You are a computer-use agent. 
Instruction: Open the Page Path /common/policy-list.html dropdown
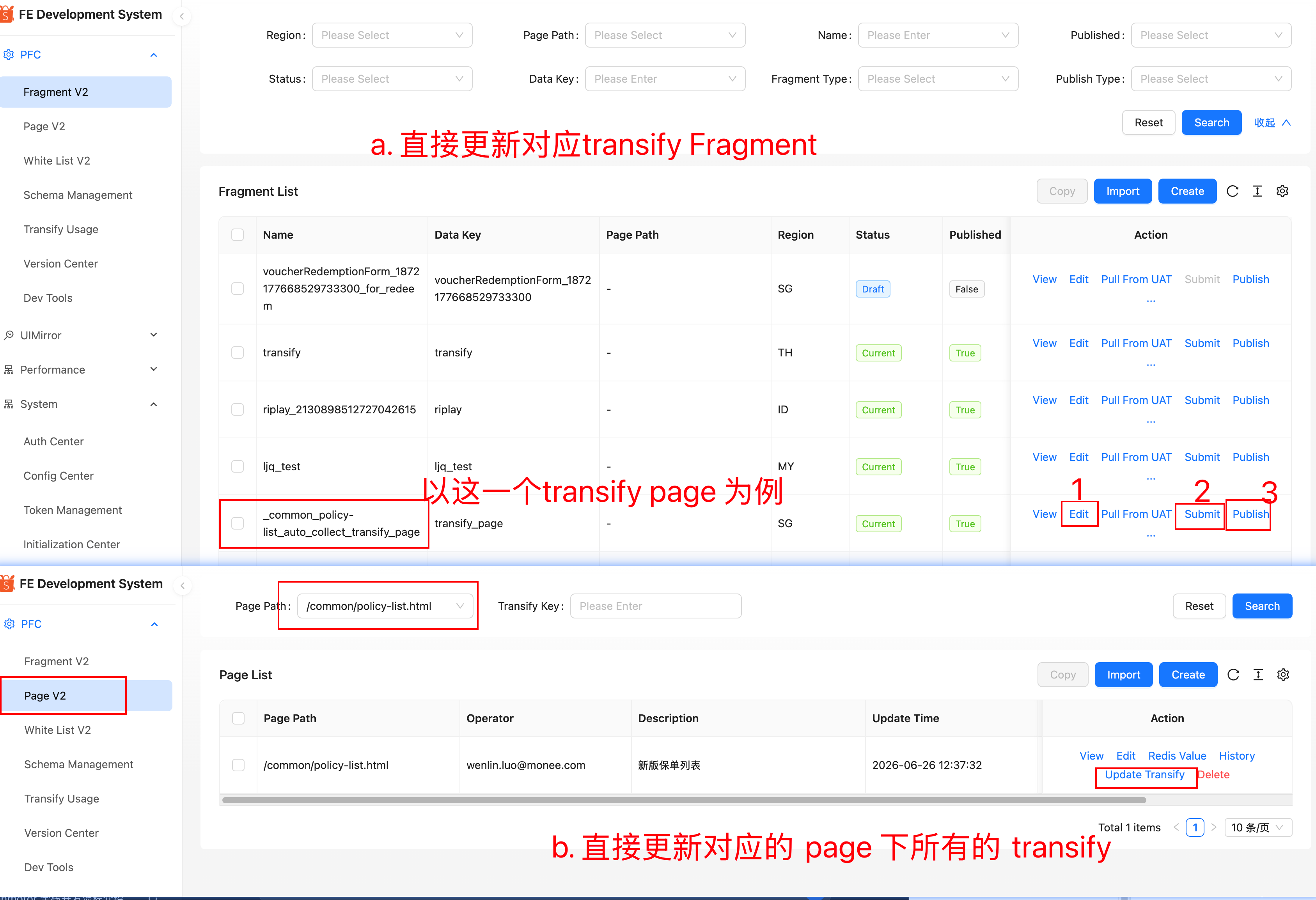coord(385,606)
